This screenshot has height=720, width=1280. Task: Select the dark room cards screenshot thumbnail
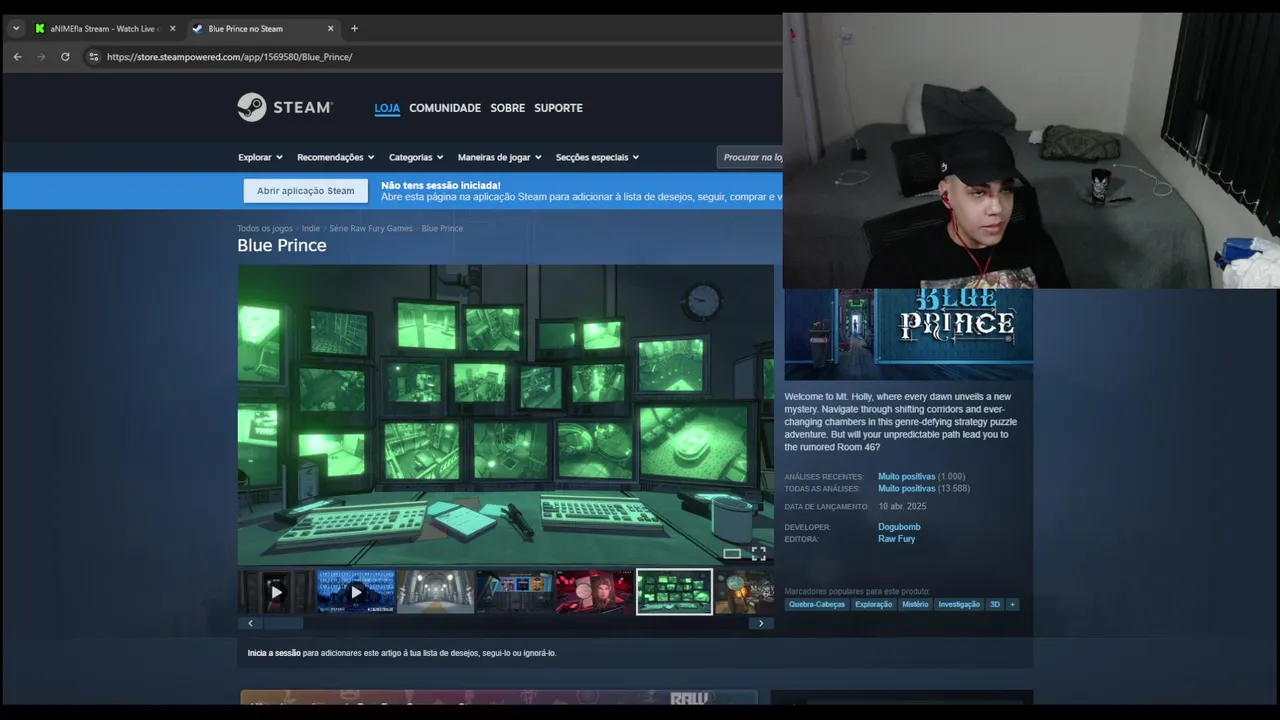pyautogui.click(x=515, y=592)
